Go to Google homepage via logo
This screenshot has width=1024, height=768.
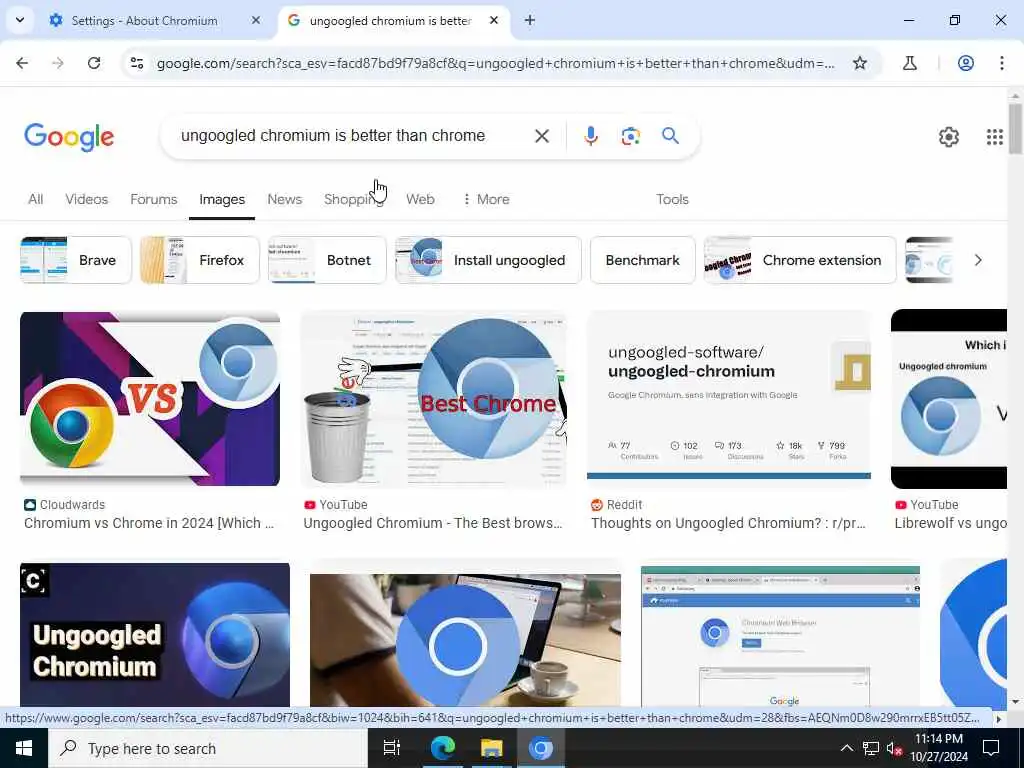tap(69, 137)
